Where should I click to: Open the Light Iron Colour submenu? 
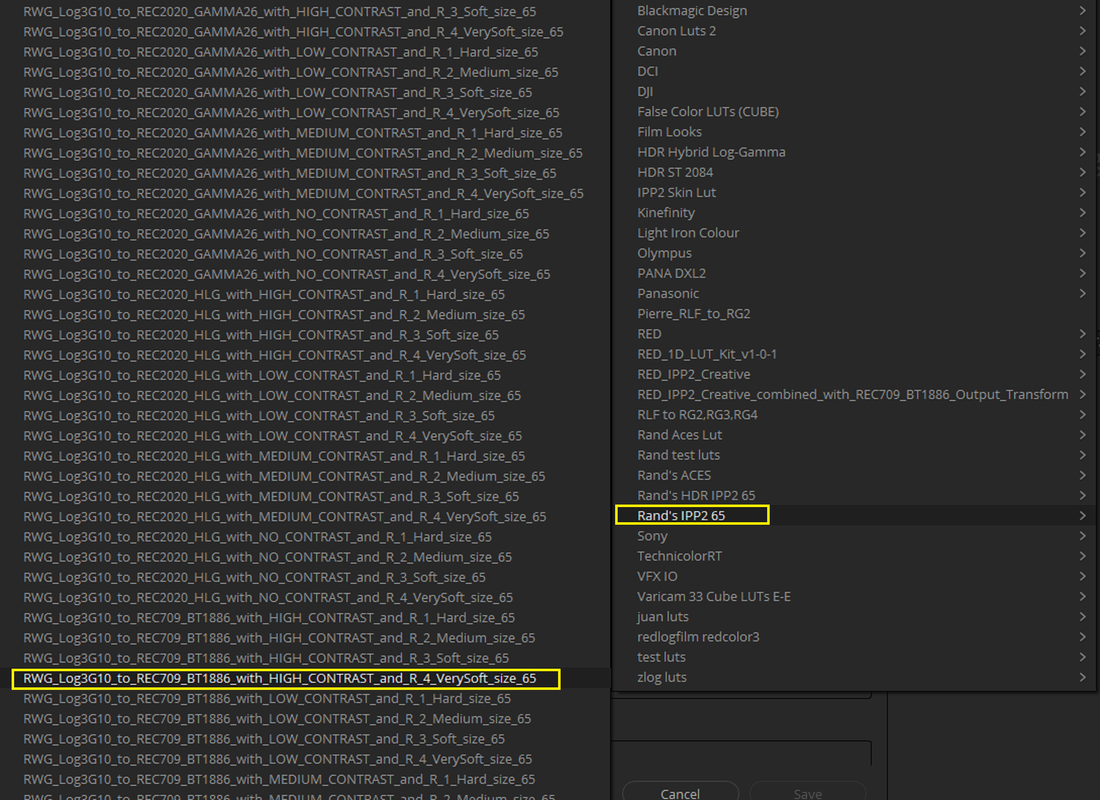tap(854, 233)
